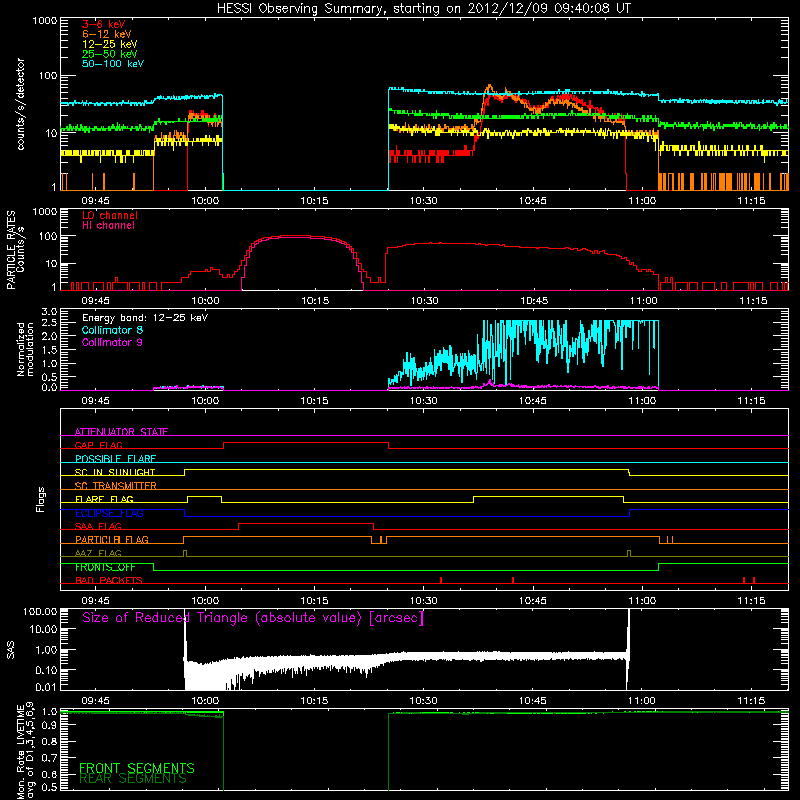This screenshot has height=800, width=800.
Task: Click 10:30 tick label under particle rates plot
Action: (424, 301)
